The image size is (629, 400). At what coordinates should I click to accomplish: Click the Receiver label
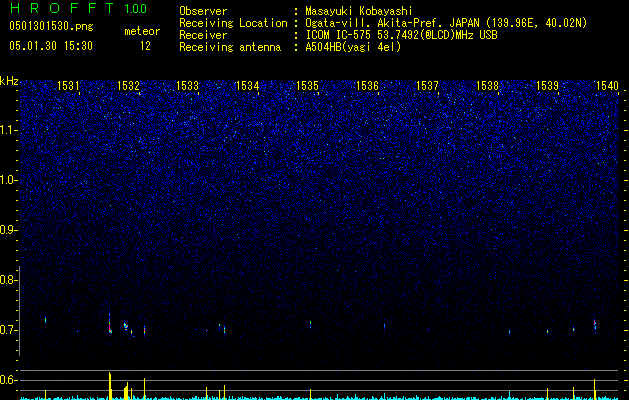point(203,35)
